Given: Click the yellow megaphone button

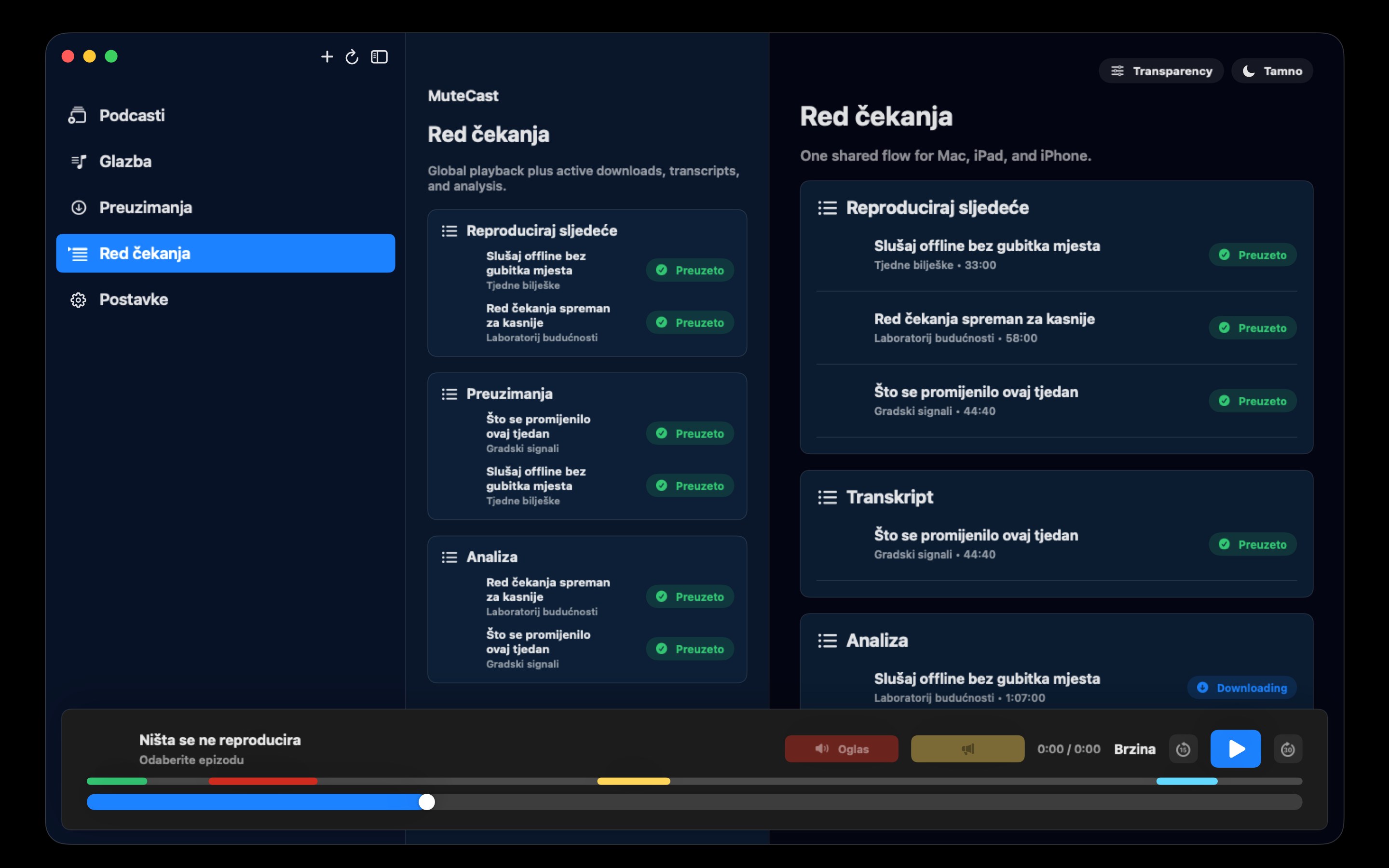Looking at the screenshot, I should point(967,748).
